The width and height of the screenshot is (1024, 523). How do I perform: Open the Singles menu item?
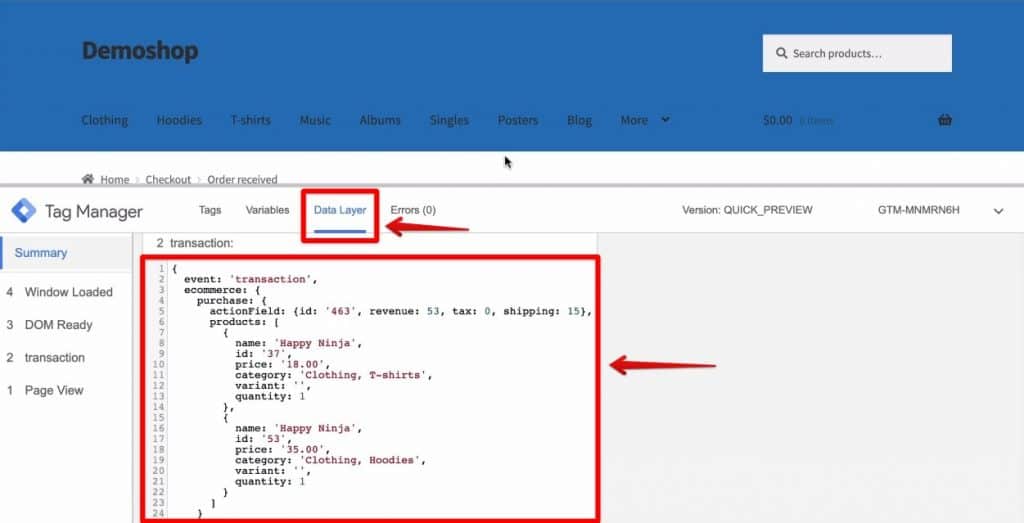(449, 120)
